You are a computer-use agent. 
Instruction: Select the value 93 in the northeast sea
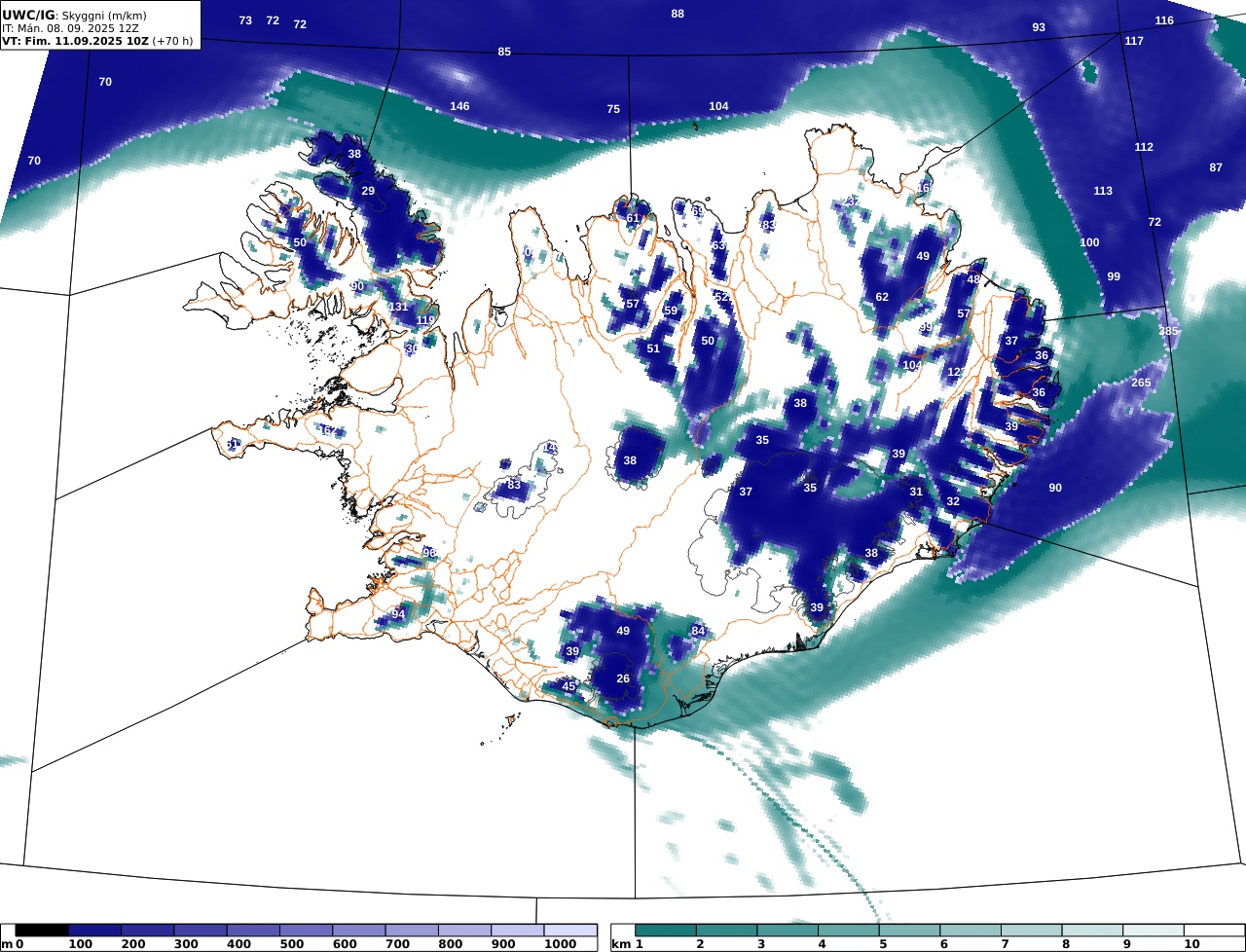click(x=1039, y=27)
